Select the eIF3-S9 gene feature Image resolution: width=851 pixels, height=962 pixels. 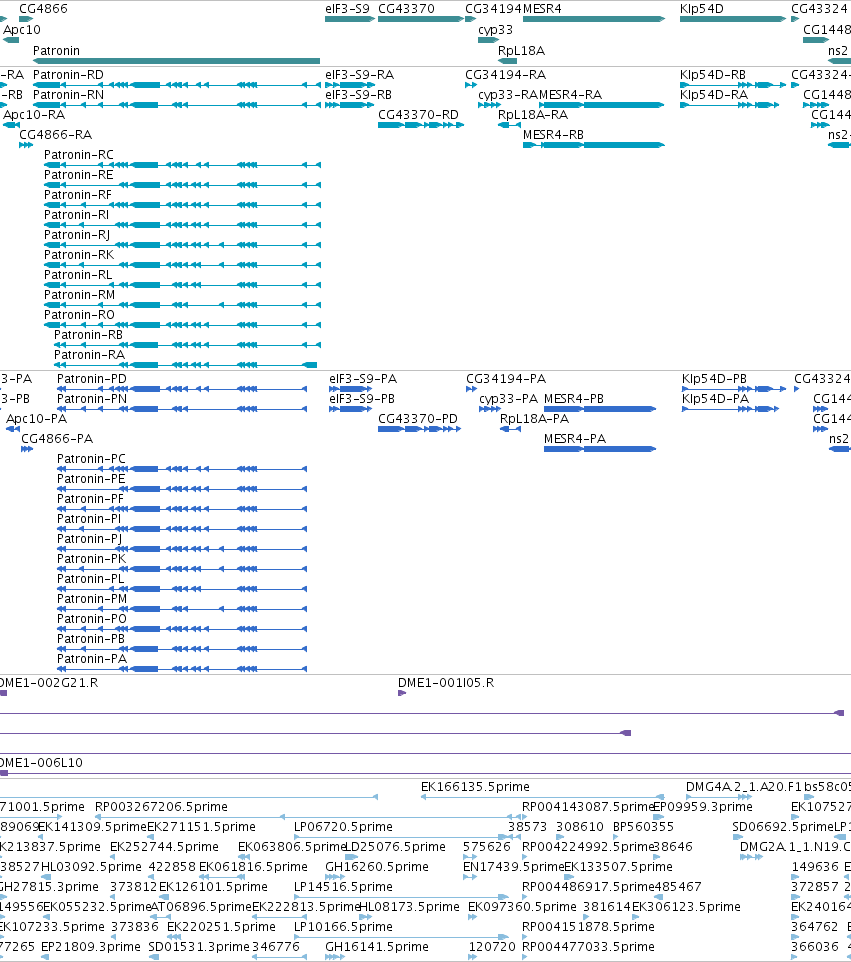point(350,19)
